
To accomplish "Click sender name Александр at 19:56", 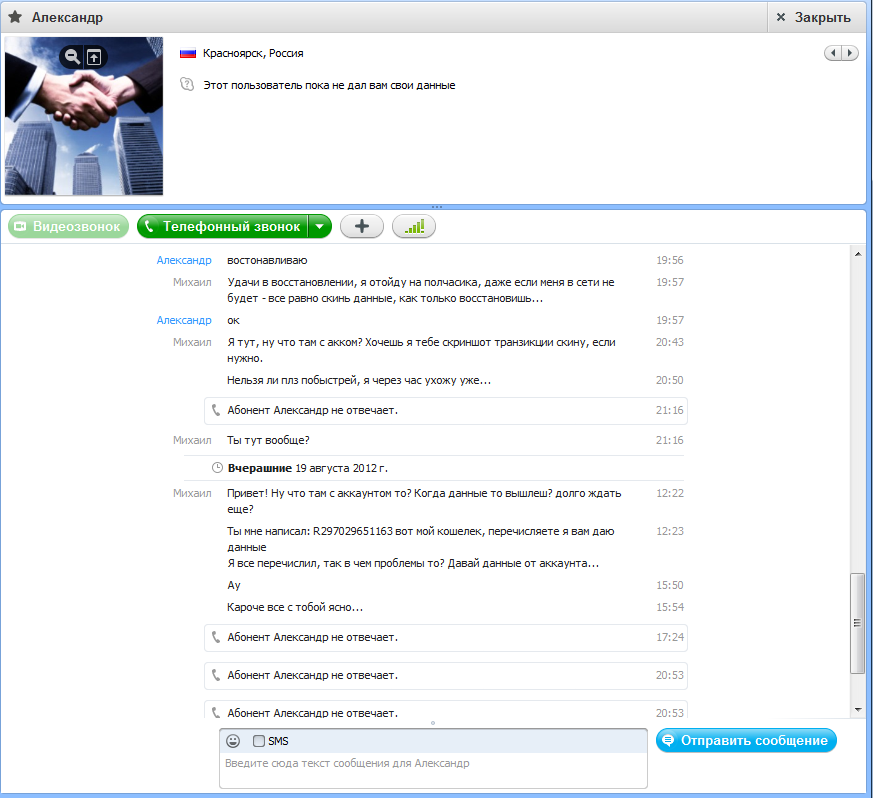I will 184,260.
